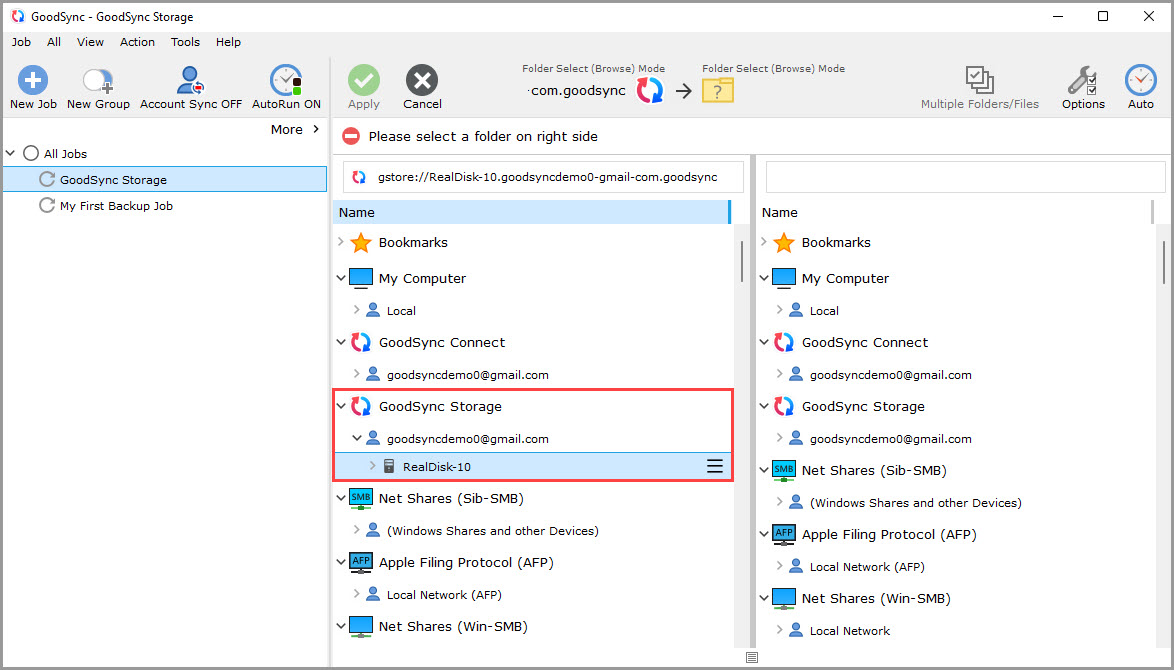The height and width of the screenshot is (670, 1174).
Task: Click user icon beside left GoodSync Connect email
Action: click(373, 374)
